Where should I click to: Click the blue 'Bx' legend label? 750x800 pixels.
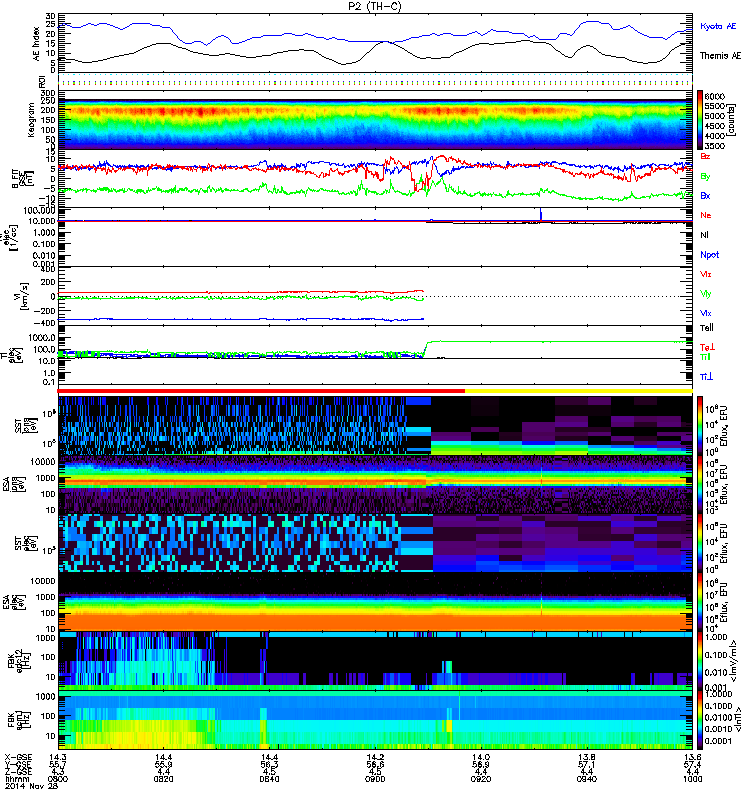click(x=705, y=195)
